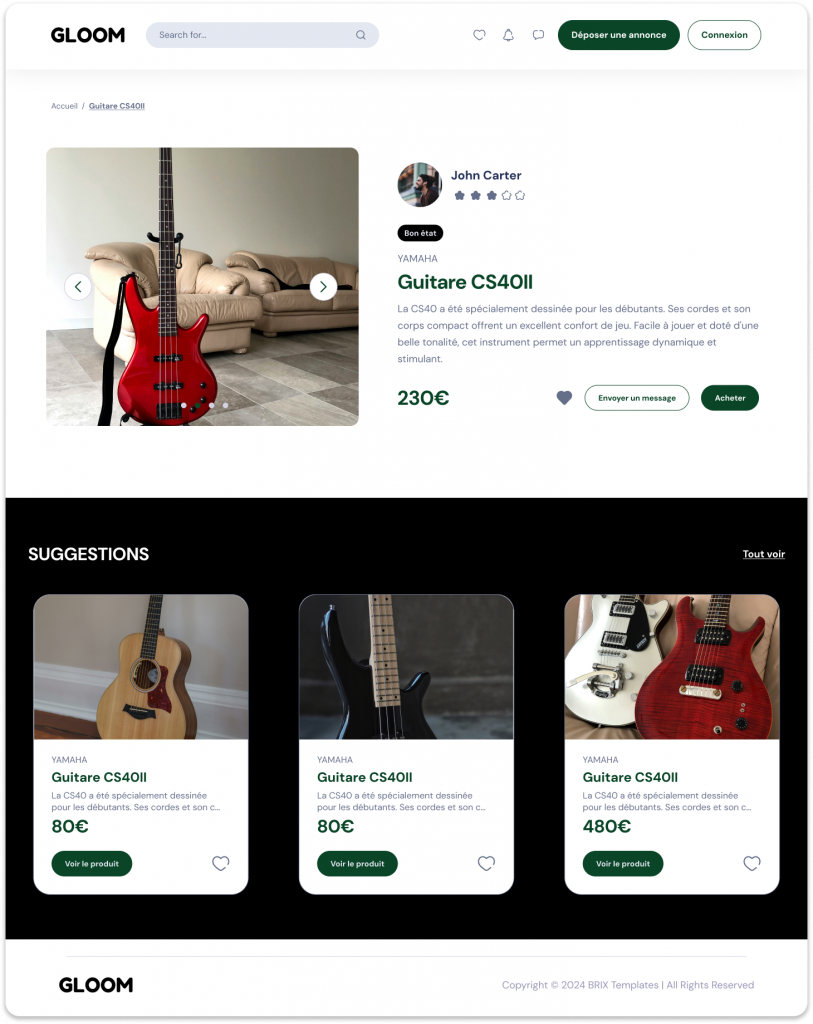This screenshot has width=813, height=1024.
Task: Click the Guitare CS40II breadcrumb
Action: tap(117, 106)
